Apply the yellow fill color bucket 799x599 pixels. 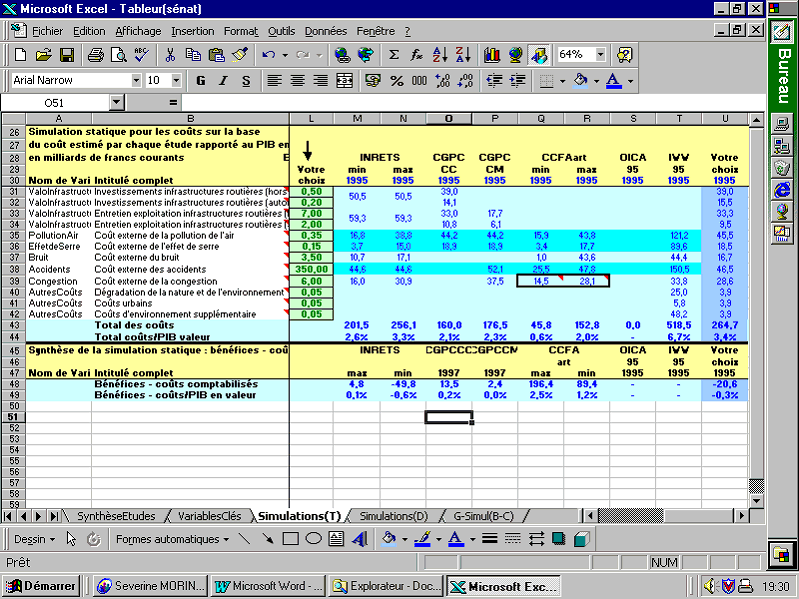[579, 80]
